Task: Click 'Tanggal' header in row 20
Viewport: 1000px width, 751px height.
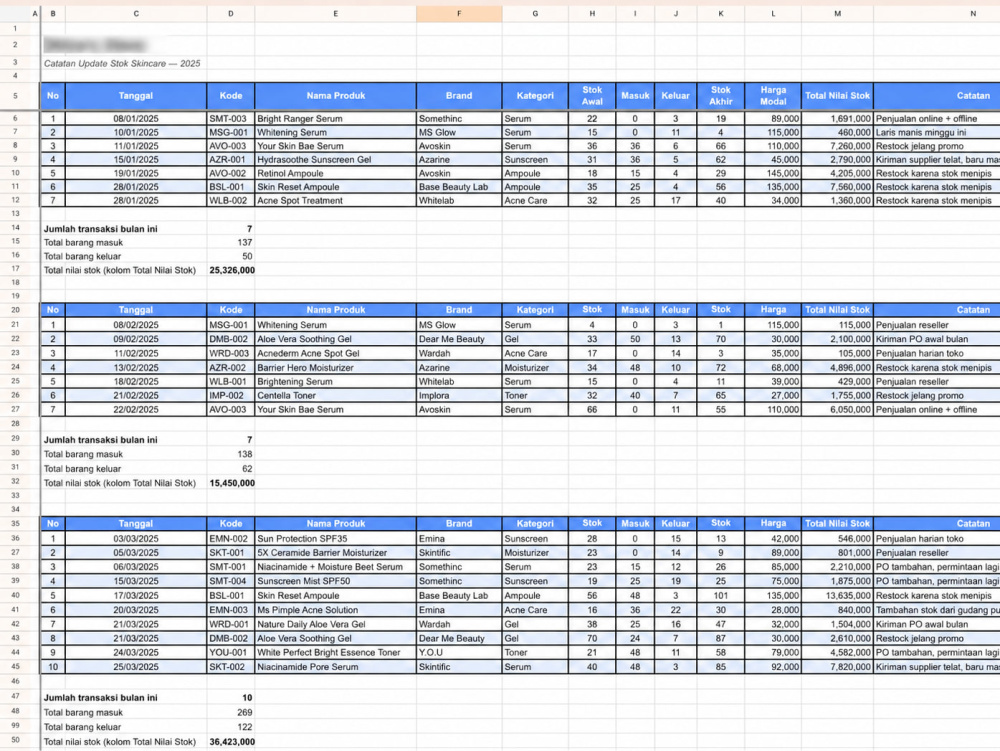Action: pos(136,310)
